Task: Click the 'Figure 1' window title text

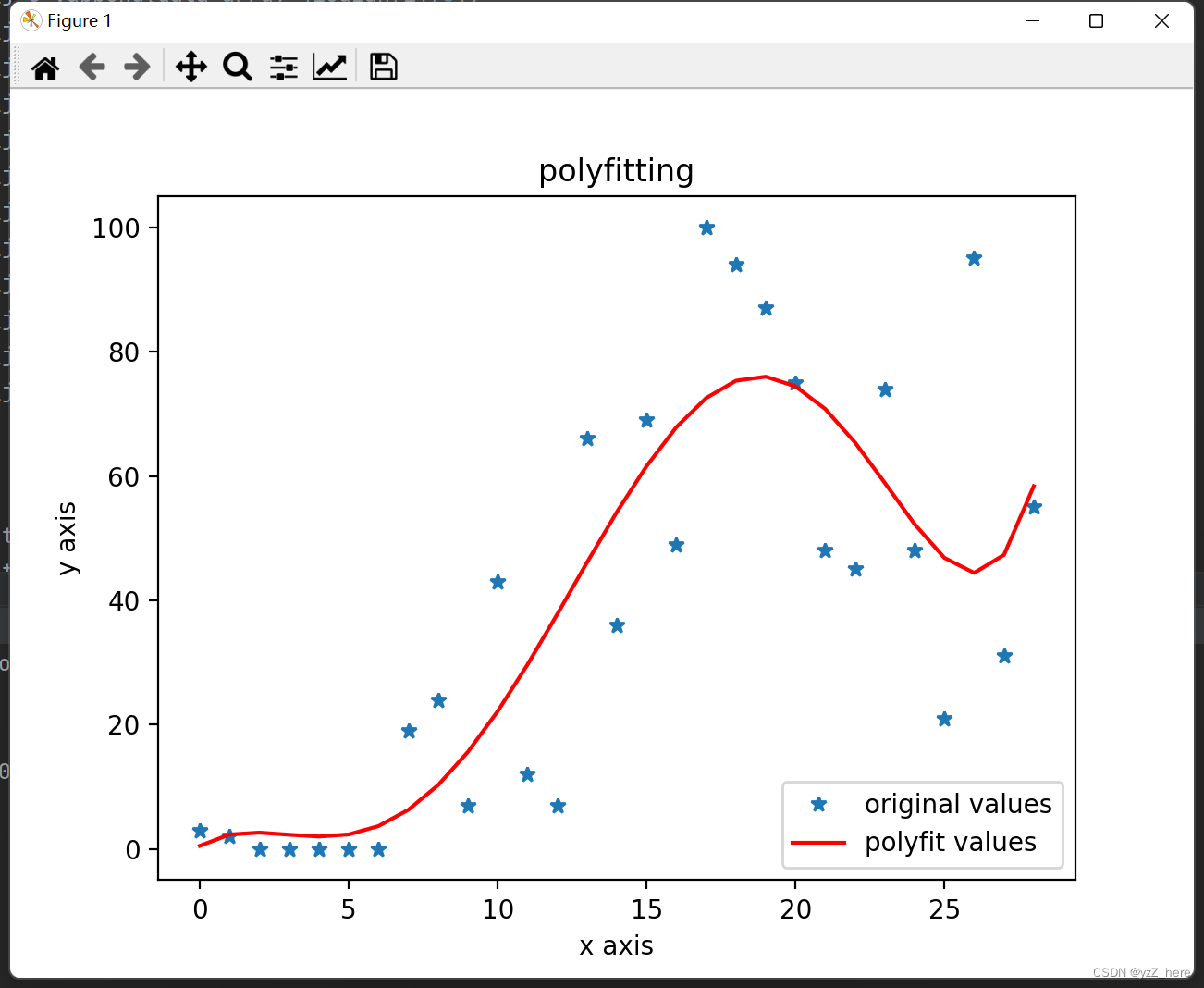Action: pos(80,20)
